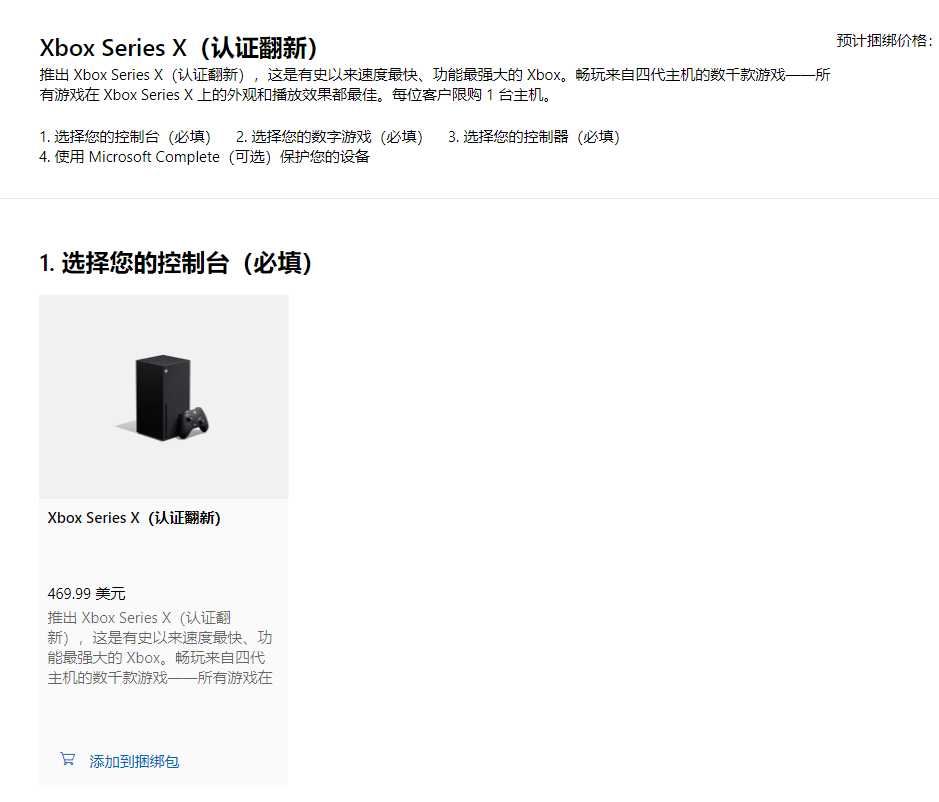Click the Xbox logo on top of console

point(166,371)
